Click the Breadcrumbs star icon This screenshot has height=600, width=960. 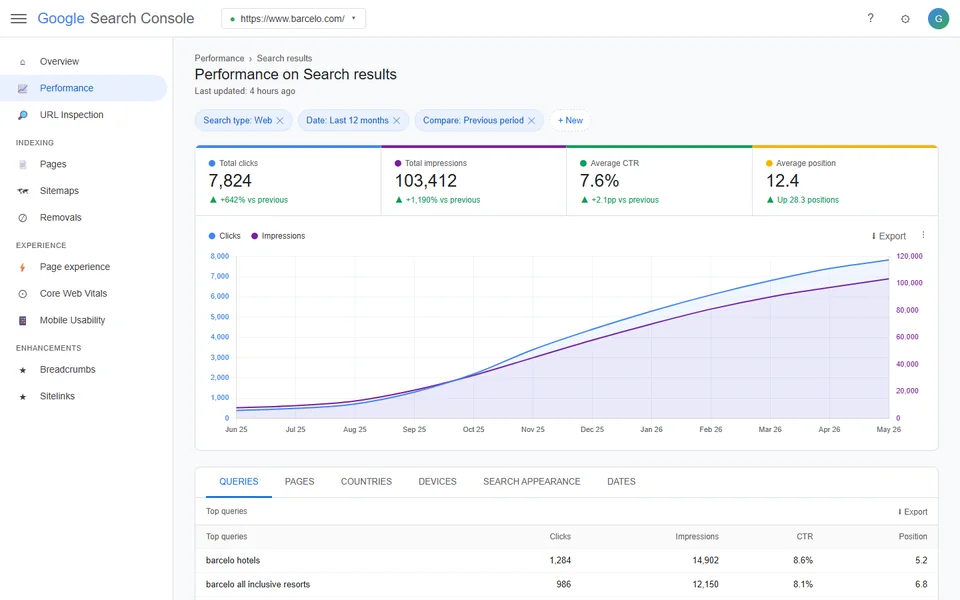point(23,370)
